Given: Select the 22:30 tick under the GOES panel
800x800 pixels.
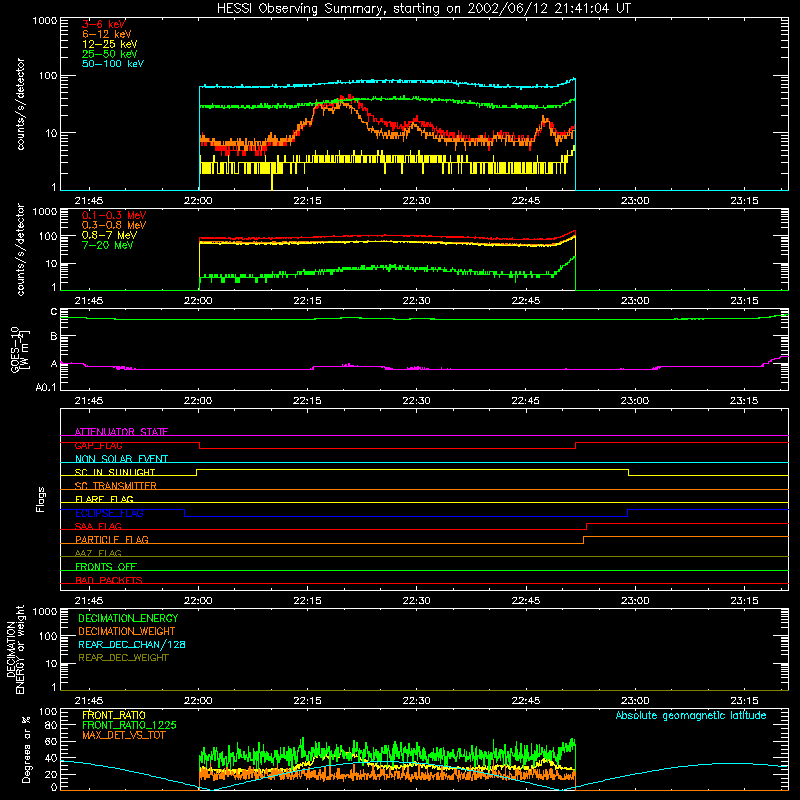Looking at the screenshot, I should 416,401.
